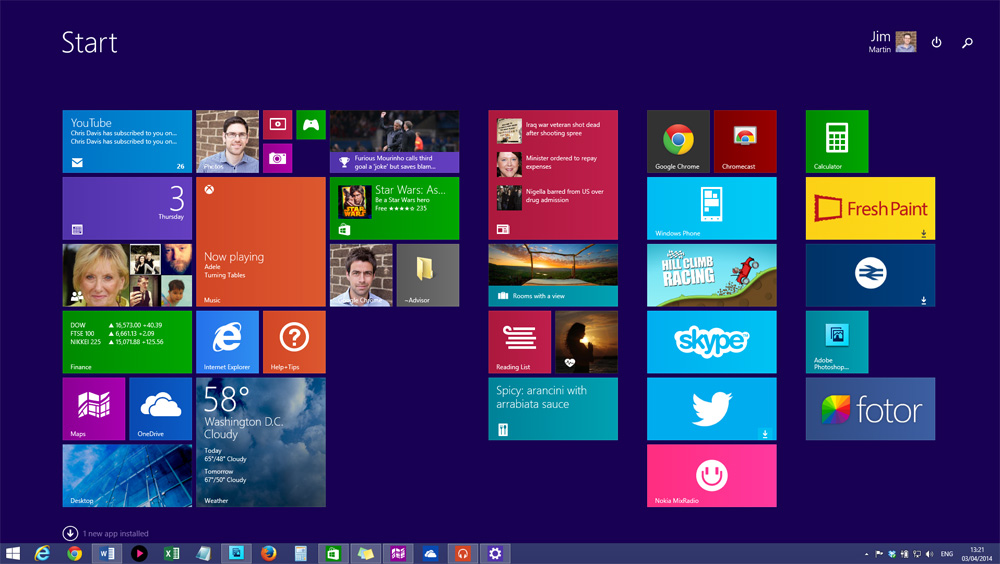The width and height of the screenshot is (1000, 564).
Task: Open Internet Explorer from the taskbar
Action: pyautogui.click(x=42, y=553)
